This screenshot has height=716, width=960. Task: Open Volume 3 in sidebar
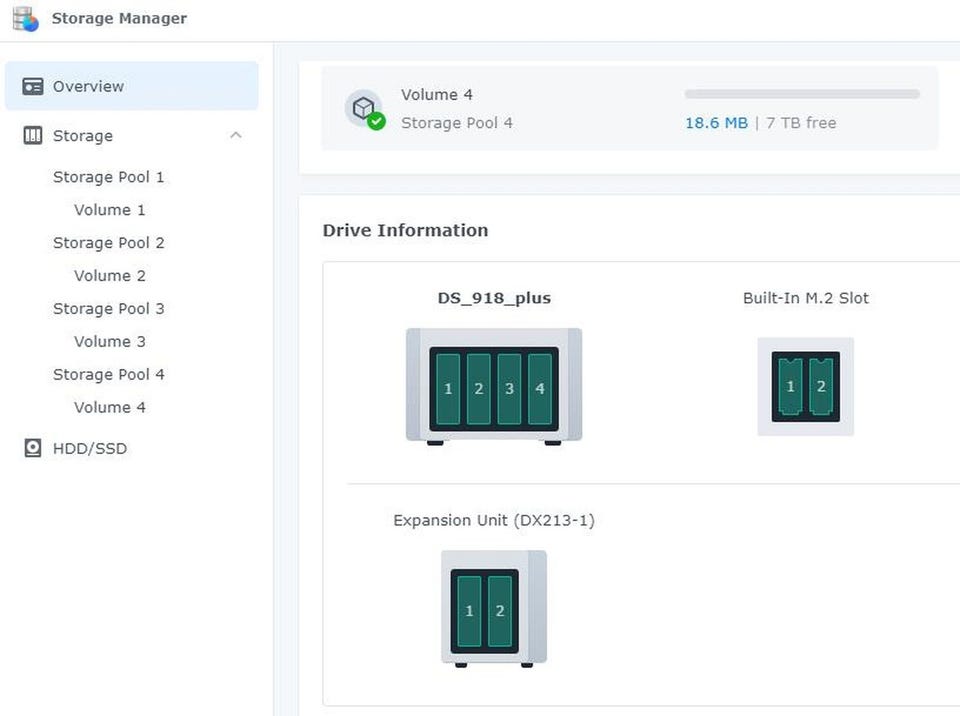tap(109, 342)
